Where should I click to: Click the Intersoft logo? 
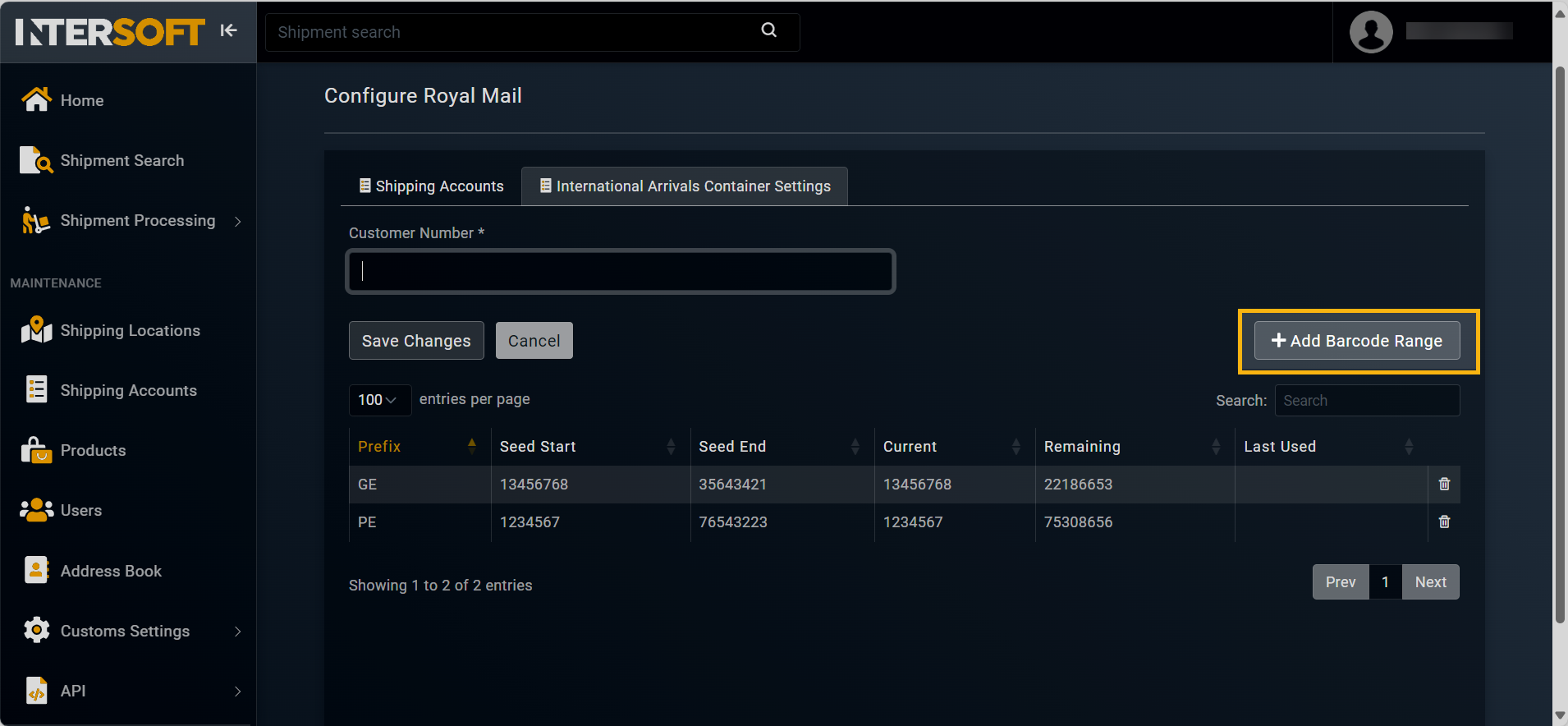click(x=109, y=32)
